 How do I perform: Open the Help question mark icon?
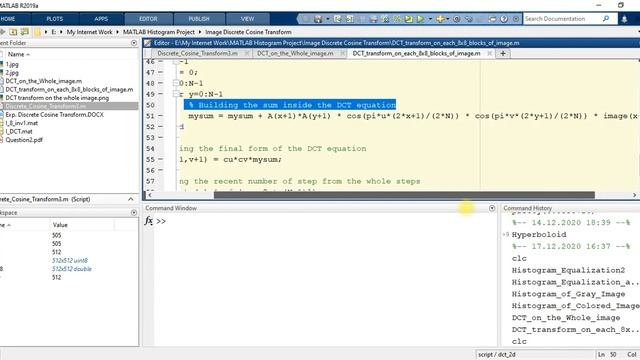coord(504,19)
